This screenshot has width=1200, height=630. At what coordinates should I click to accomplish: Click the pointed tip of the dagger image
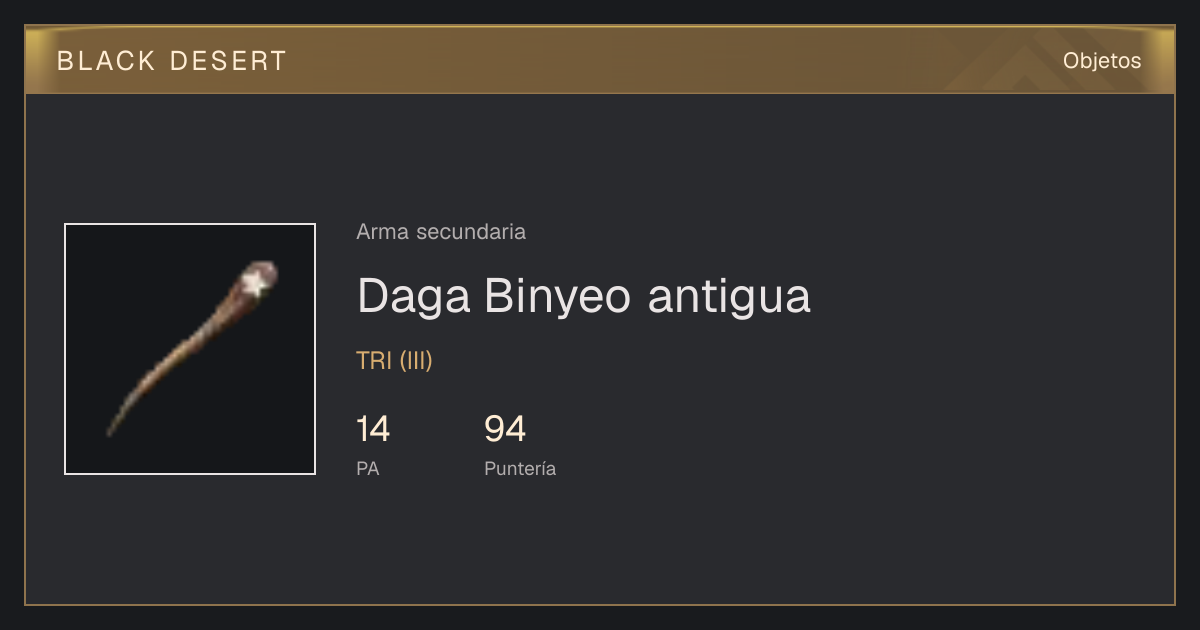coord(111,432)
